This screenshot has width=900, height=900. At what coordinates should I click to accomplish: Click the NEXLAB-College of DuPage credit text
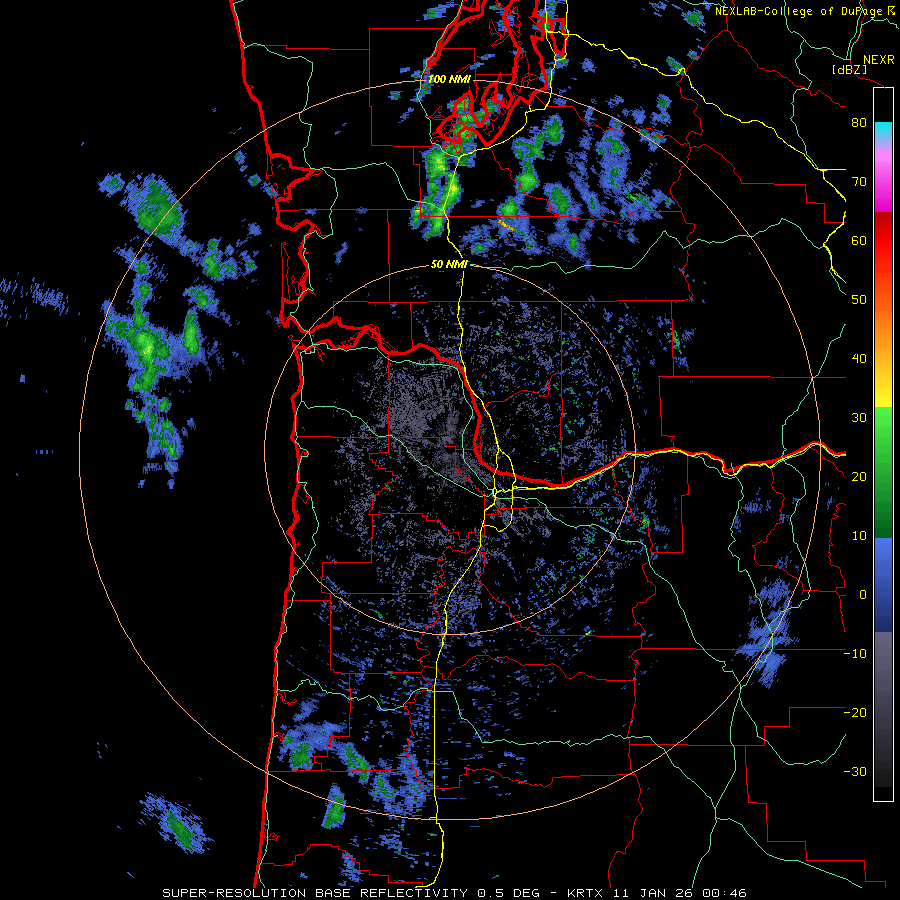[x=803, y=11]
